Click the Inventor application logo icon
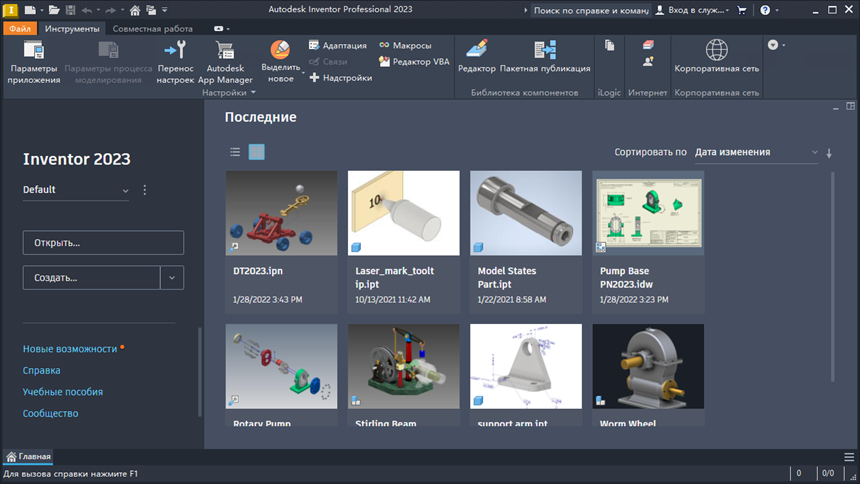 pyautogui.click(x=10, y=10)
